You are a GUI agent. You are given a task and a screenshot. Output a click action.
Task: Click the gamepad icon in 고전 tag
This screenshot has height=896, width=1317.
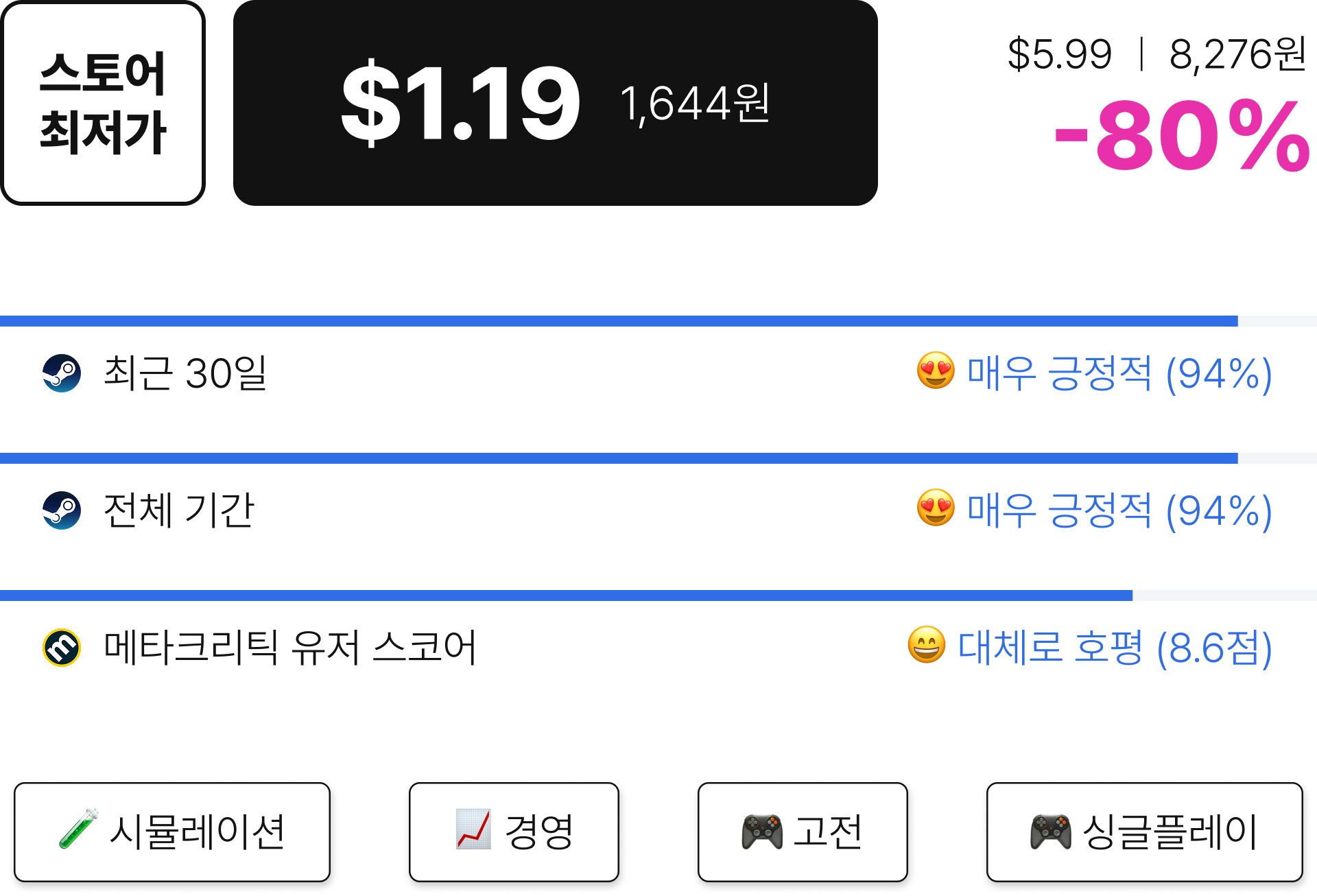[x=761, y=832]
